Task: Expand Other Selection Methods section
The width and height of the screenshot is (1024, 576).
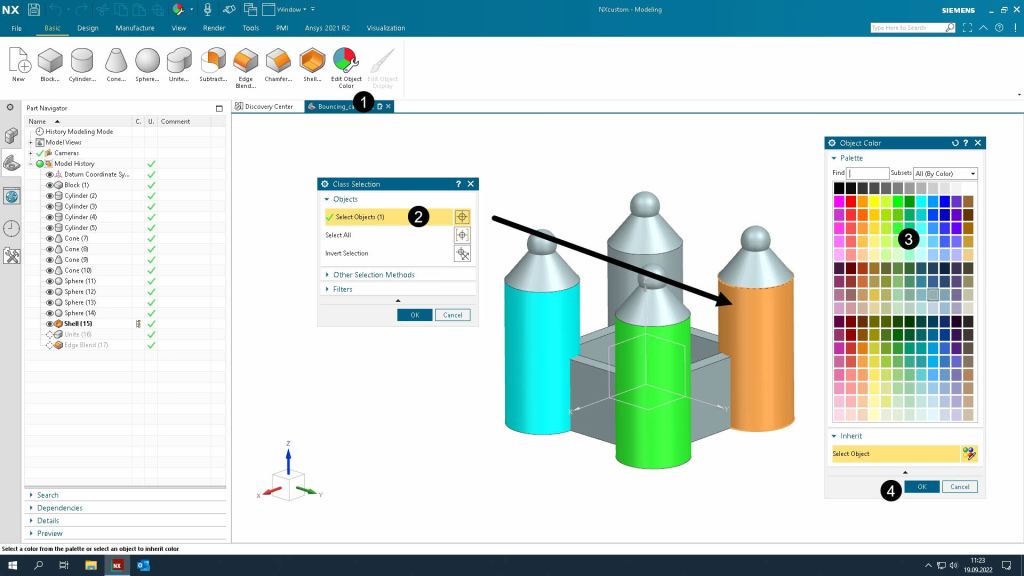Action: click(373, 275)
